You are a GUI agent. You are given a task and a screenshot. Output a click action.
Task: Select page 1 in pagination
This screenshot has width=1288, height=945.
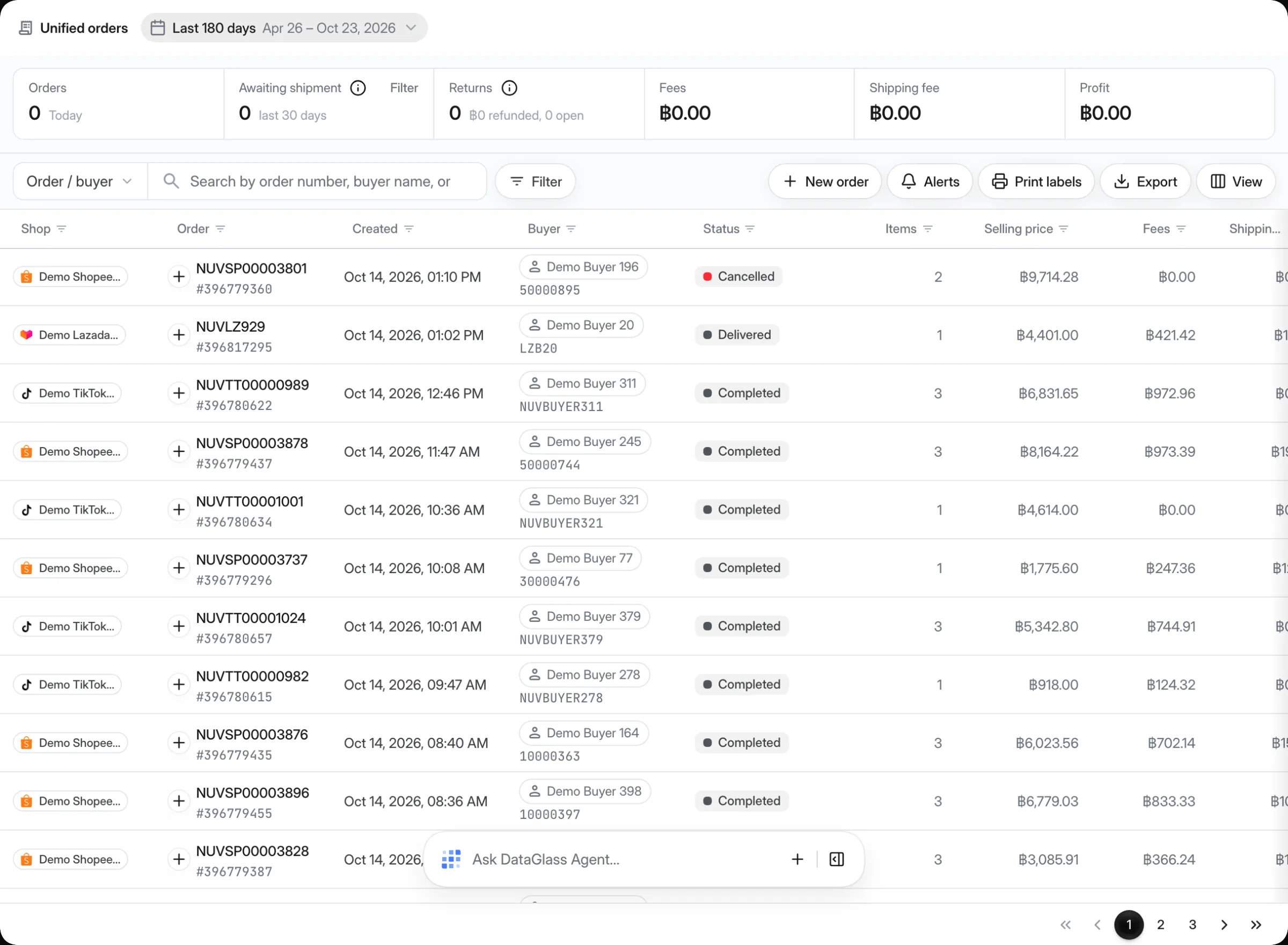1129,925
